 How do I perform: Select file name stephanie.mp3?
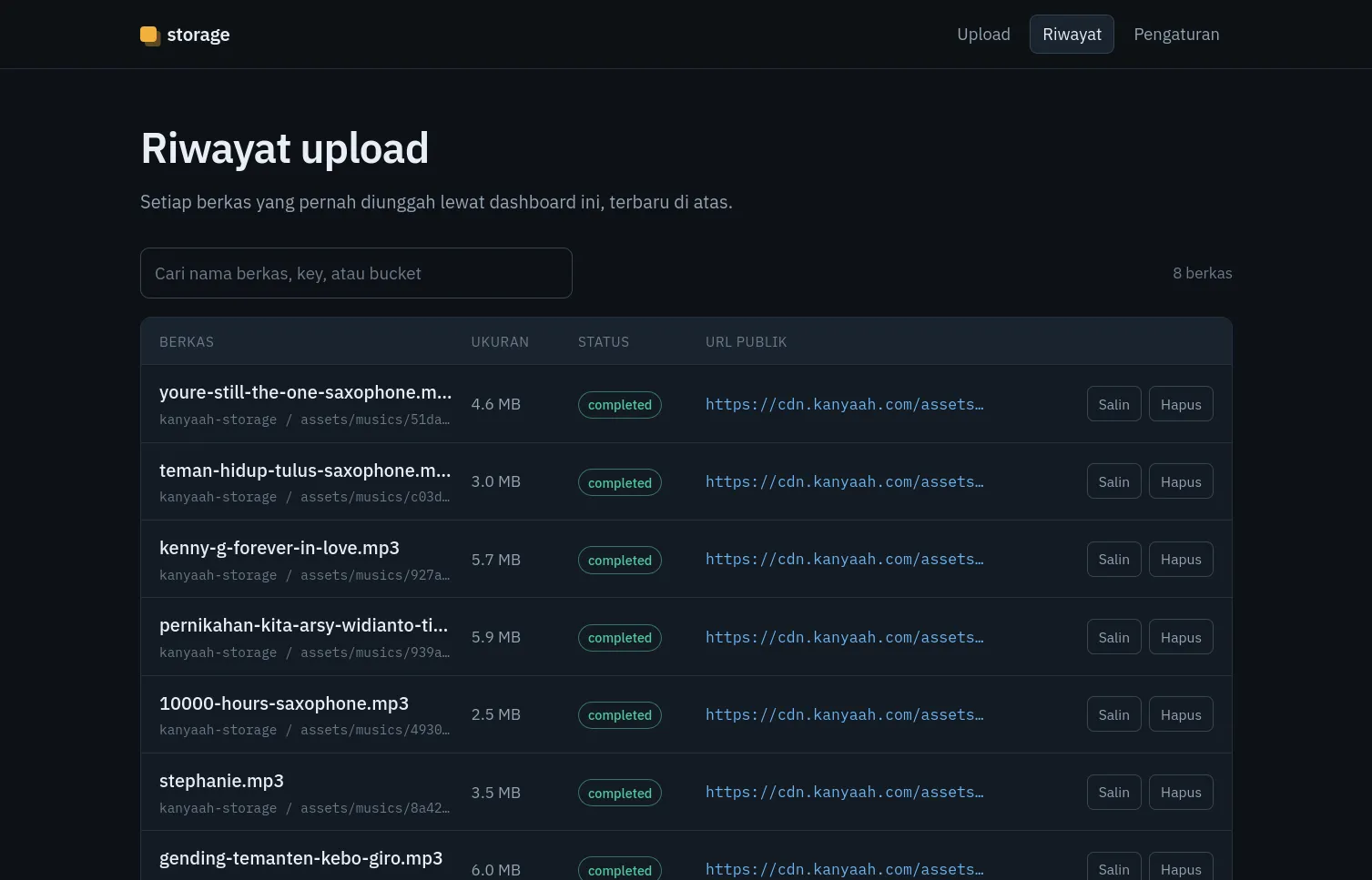click(x=221, y=781)
